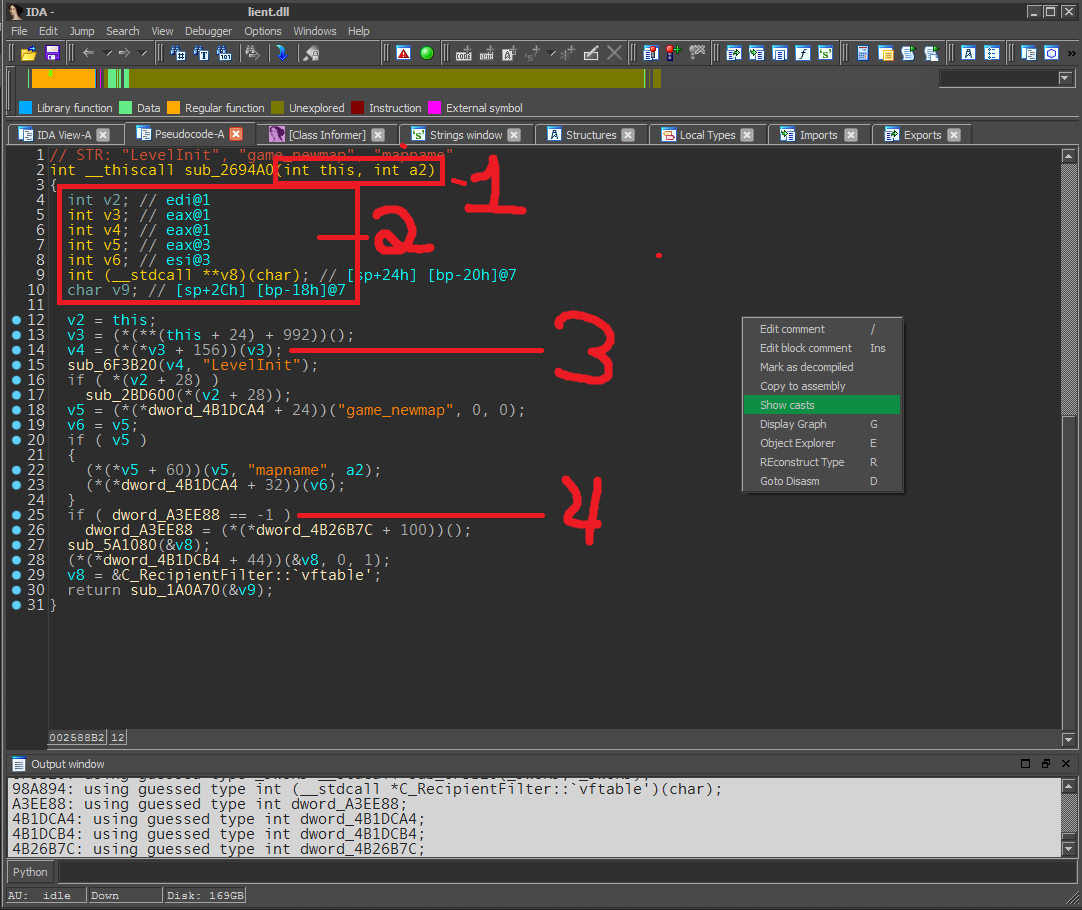Close the Exports tab

(x=954, y=135)
